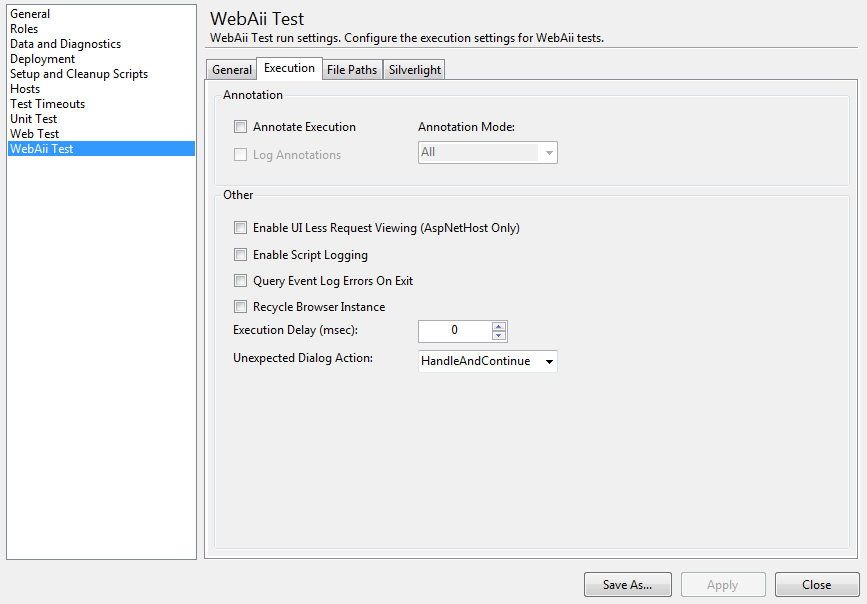Turn on Enable Script Logging
Screen dimensions: 867x604
pyautogui.click(x=240, y=255)
